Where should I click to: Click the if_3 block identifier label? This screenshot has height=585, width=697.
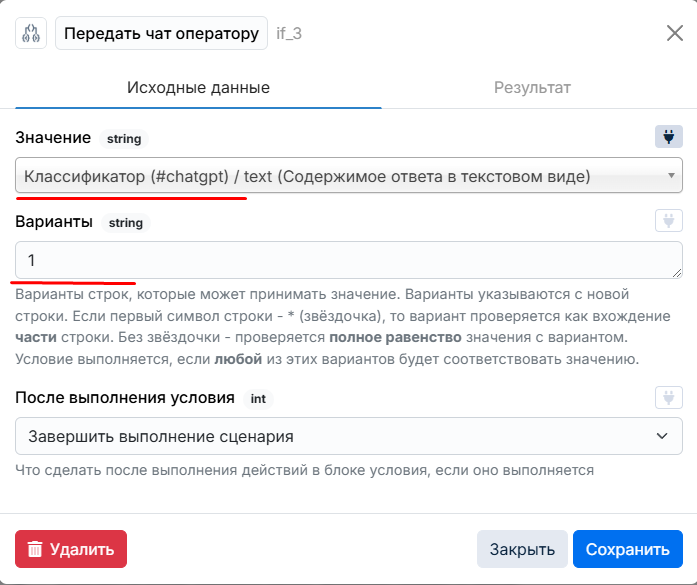(289, 33)
